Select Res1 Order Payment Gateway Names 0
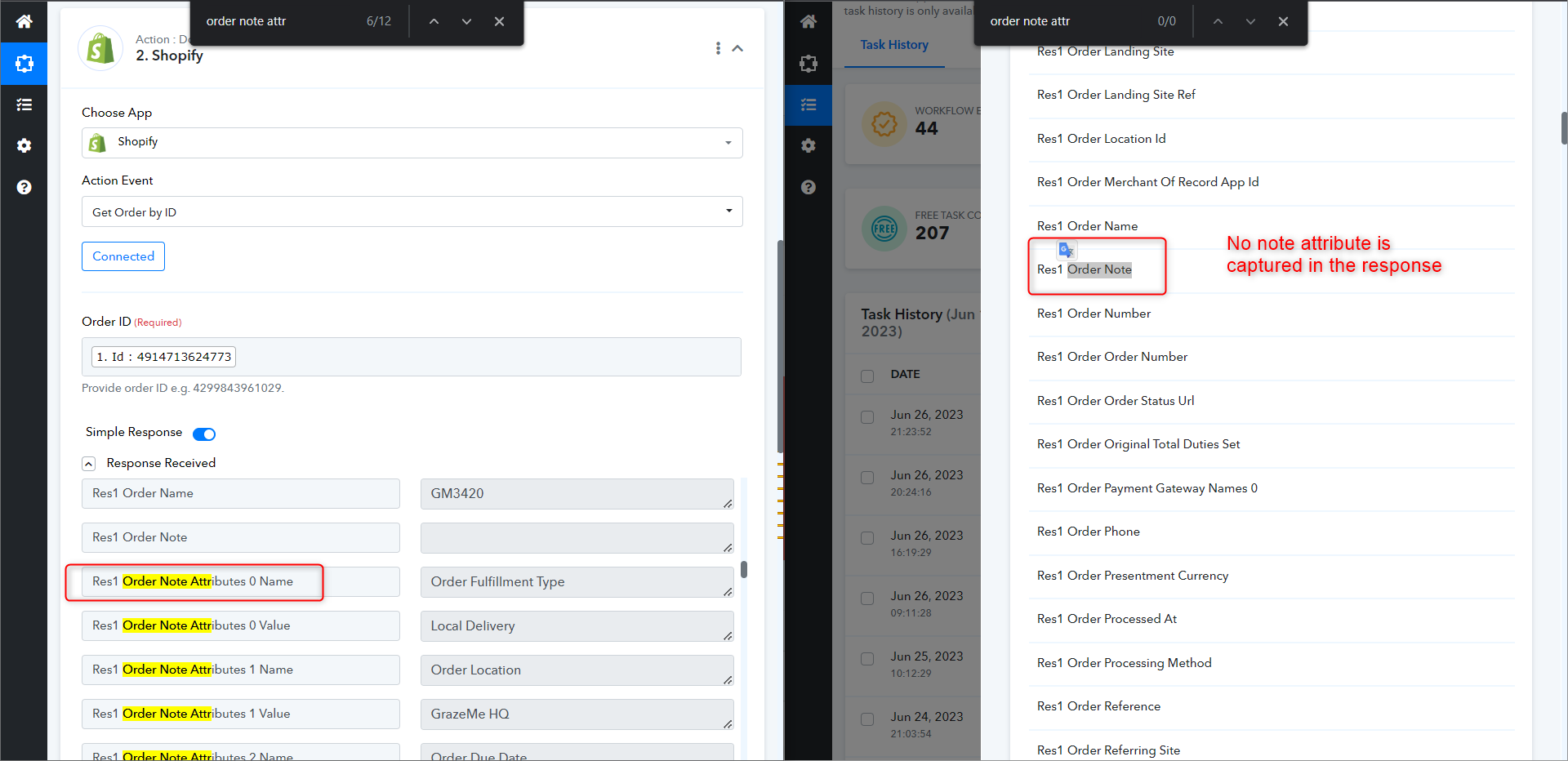 point(1271,488)
